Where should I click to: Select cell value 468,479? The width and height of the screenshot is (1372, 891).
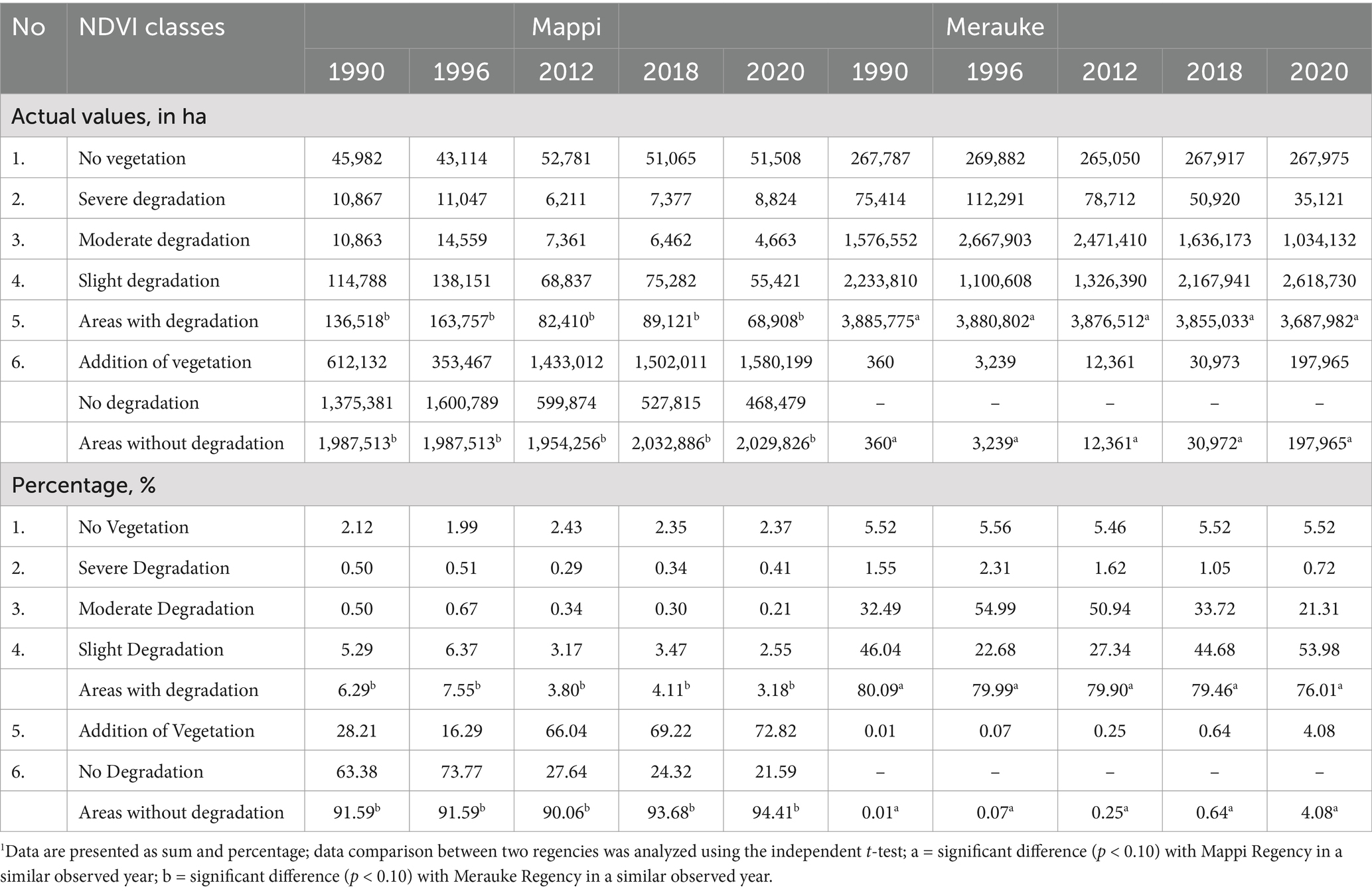click(x=775, y=403)
